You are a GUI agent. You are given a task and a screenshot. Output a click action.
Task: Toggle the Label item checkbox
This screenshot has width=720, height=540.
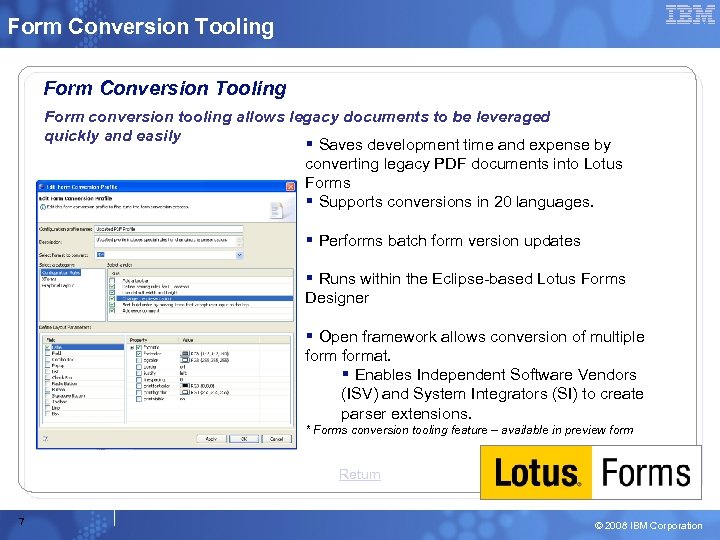tap(47, 347)
